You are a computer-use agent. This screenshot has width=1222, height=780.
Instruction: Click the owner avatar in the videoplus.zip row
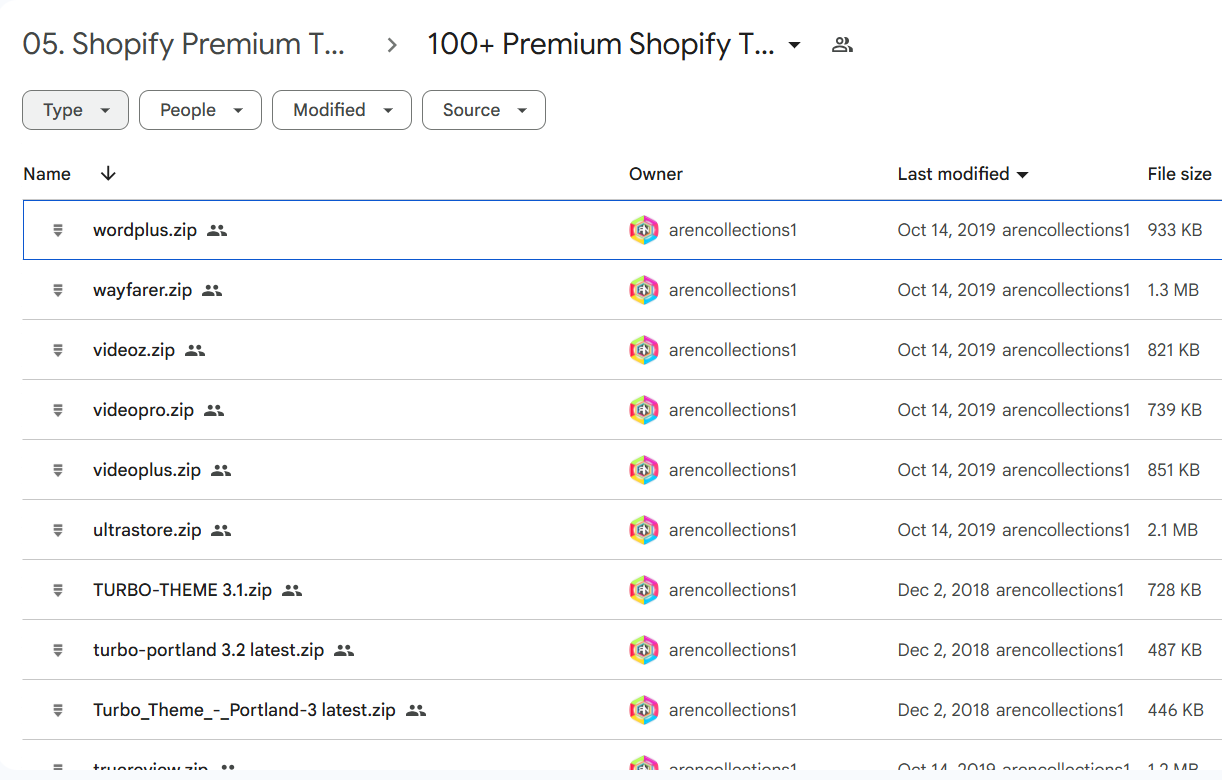[644, 470]
